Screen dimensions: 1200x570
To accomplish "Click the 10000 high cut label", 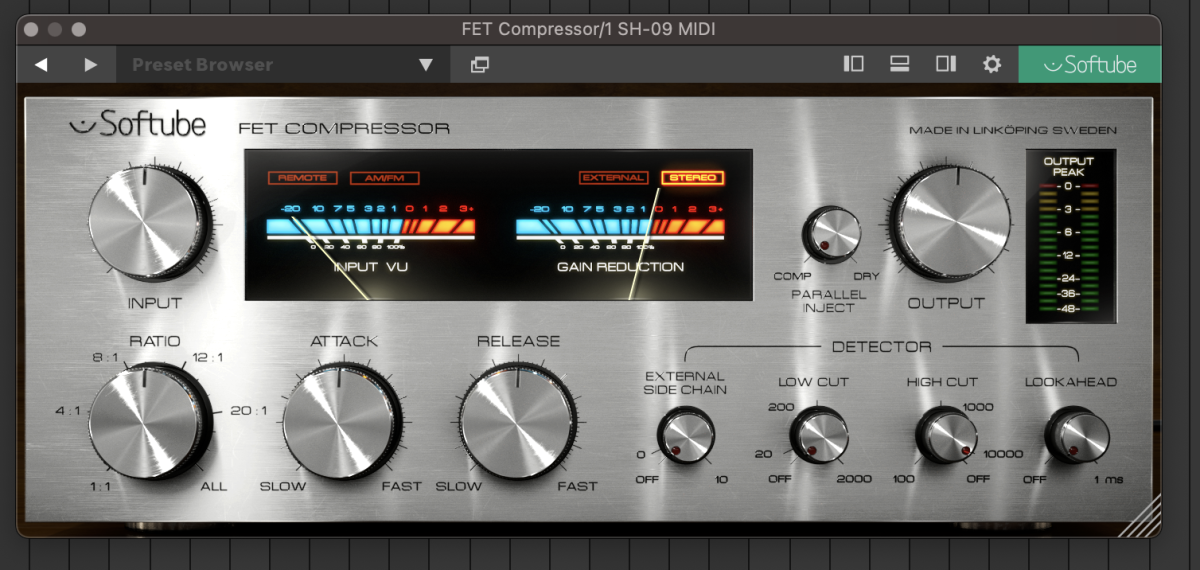I will coord(1003,454).
